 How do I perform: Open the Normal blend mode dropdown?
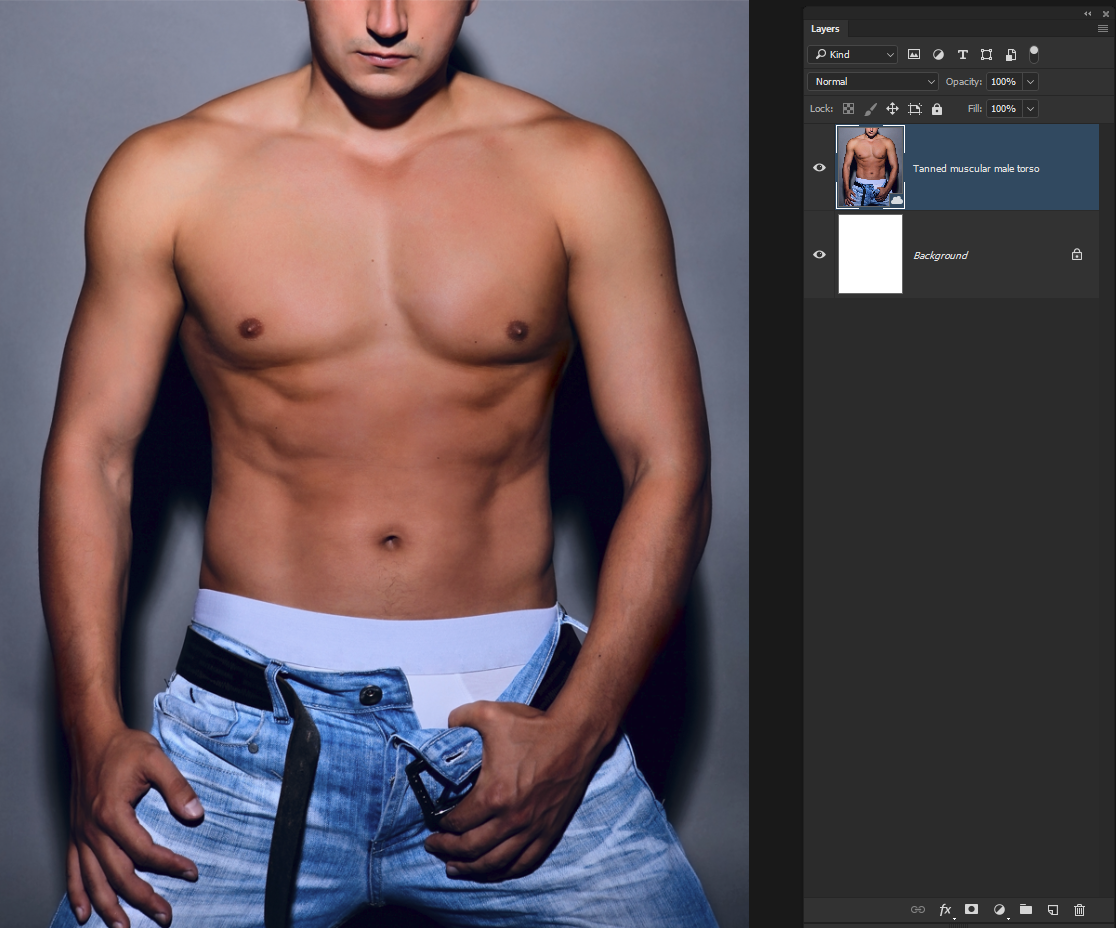873,81
